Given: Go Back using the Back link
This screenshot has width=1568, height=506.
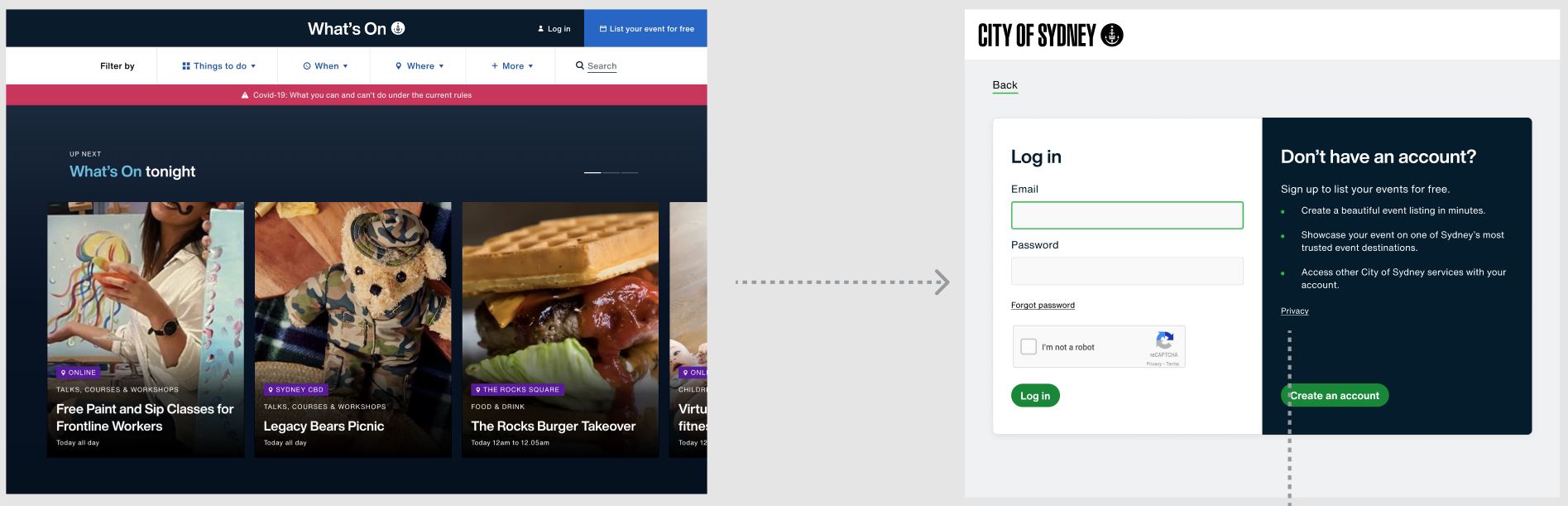Looking at the screenshot, I should [x=1005, y=85].
